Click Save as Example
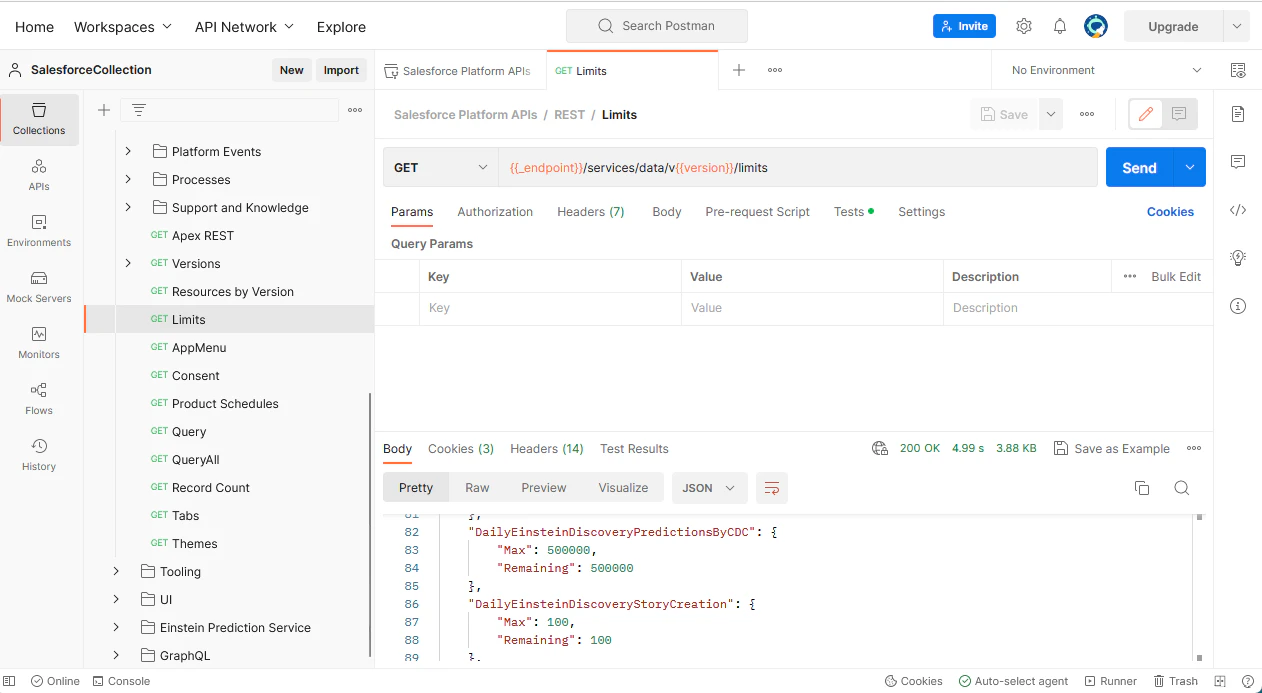 pyautogui.click(x=1111, y=449)
